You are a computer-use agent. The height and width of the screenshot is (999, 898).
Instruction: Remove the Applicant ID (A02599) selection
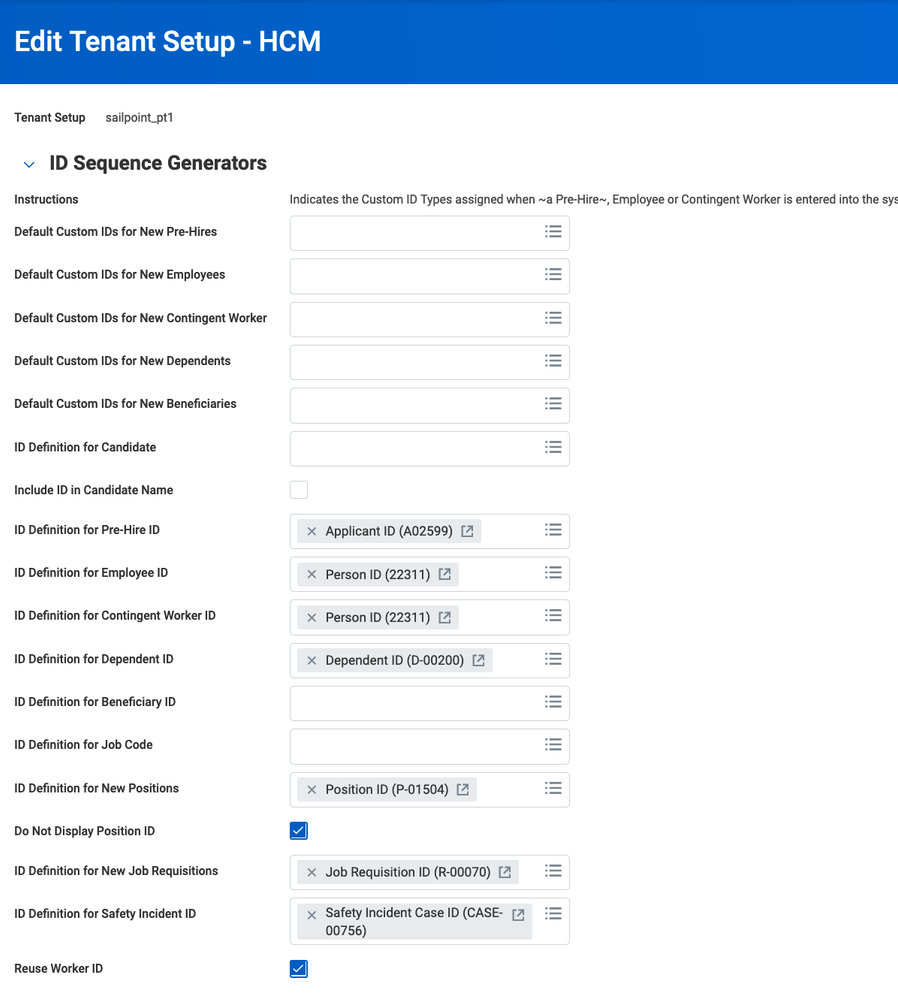(312, 531)
